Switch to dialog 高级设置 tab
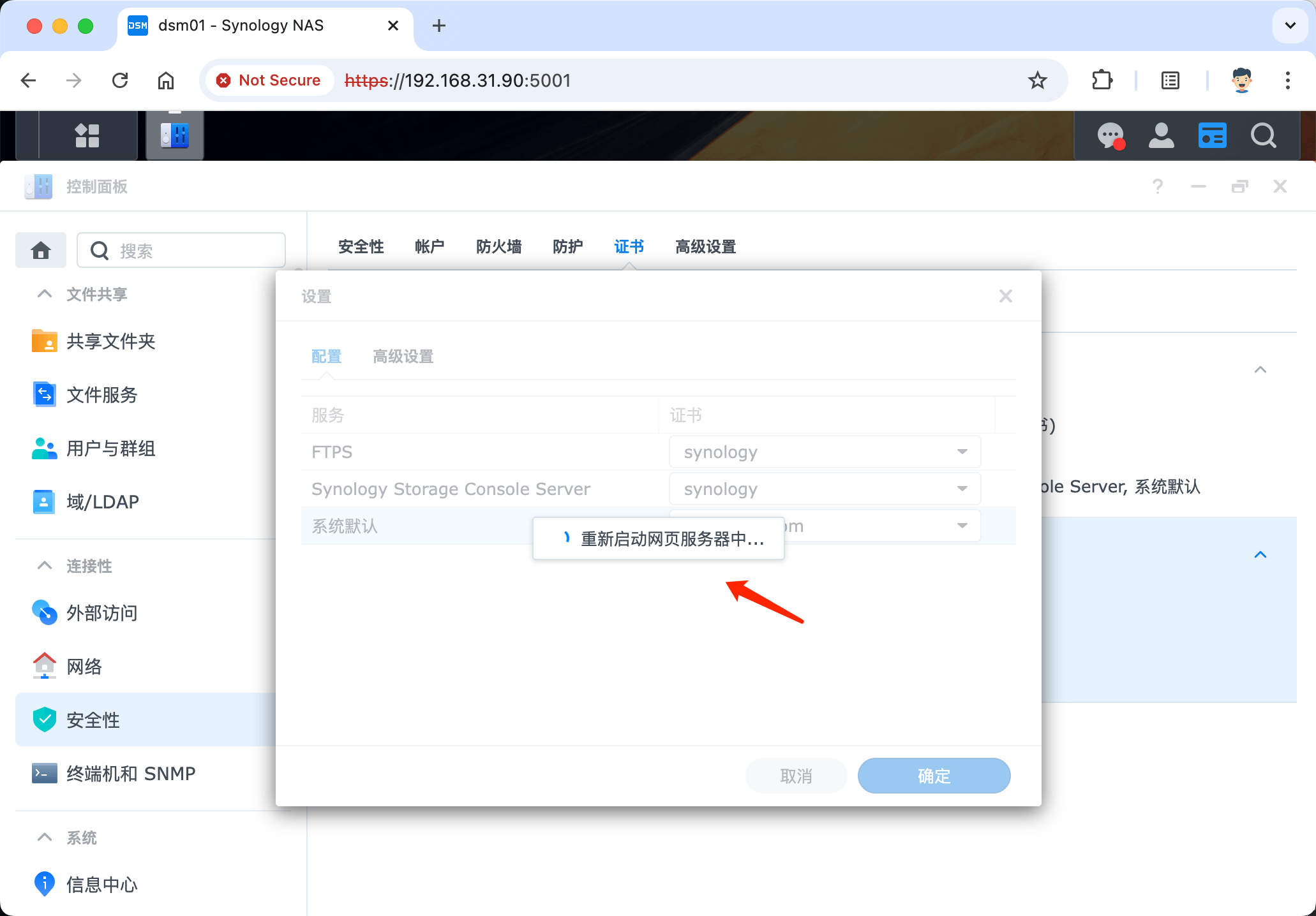1316x916 pixels. click(x=403, y=357)
